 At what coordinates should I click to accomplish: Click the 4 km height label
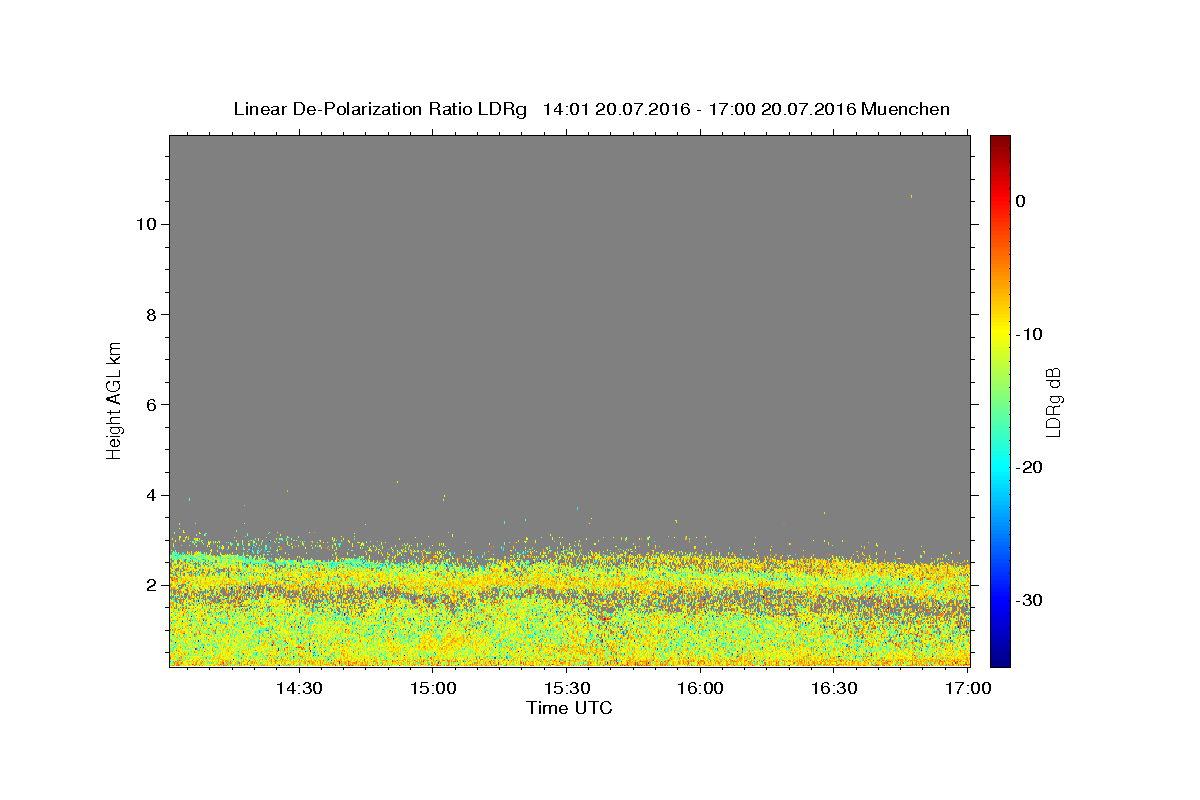click(150, 495)
